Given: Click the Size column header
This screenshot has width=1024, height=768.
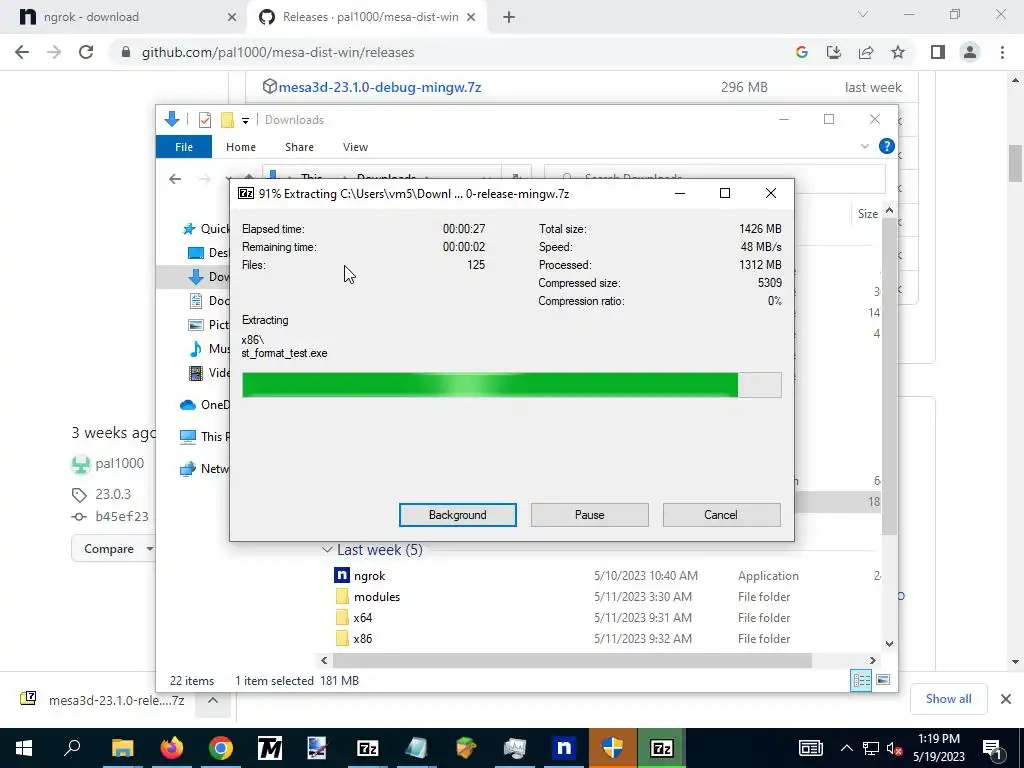Looking at the screenshot, I should [x=867, y=214].
